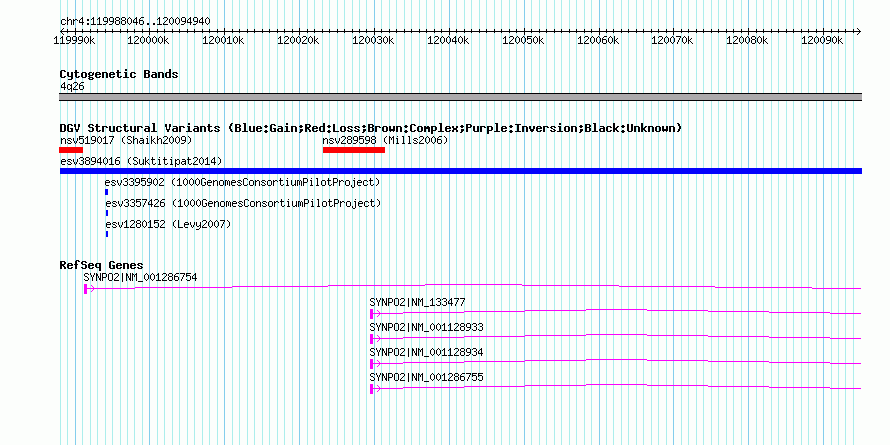Image resolution: width=890 pixels, height=445 pixels.
Task: Click the chr4:119988046..120094940 region label
Action: coord(135,22)
